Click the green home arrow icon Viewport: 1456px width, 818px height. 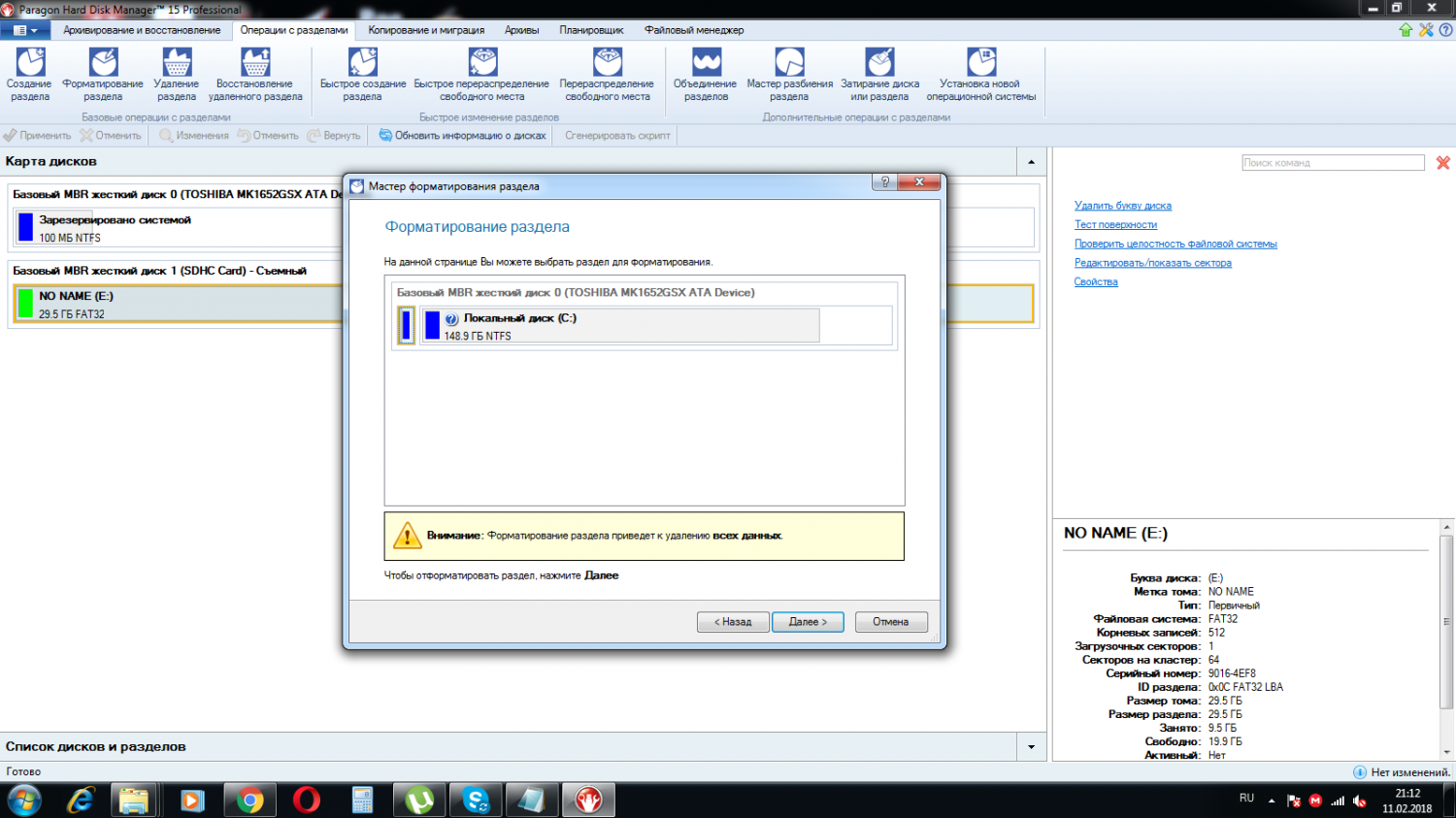[x=1406, y=30]
